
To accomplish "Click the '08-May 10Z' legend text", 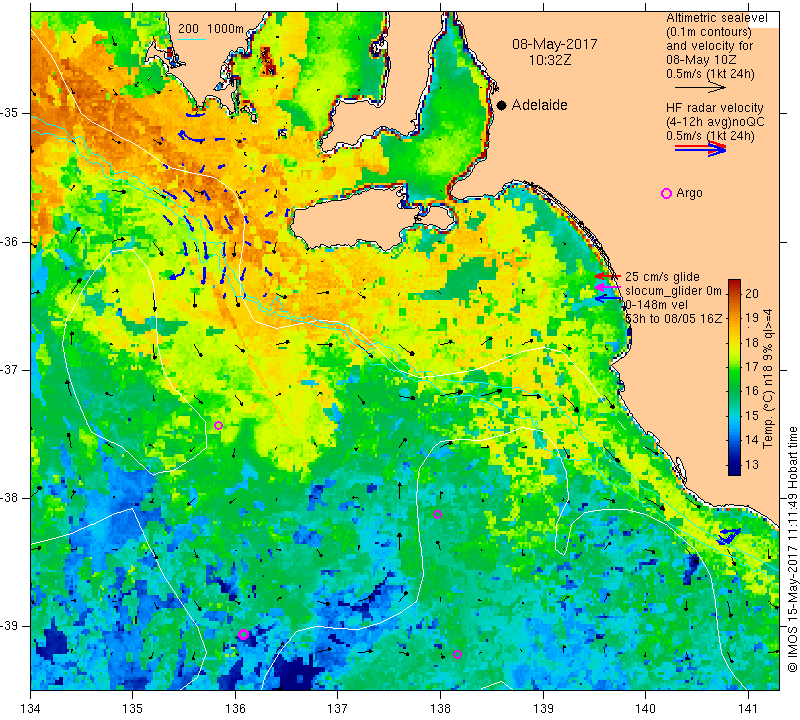I will tap(699, 60).
